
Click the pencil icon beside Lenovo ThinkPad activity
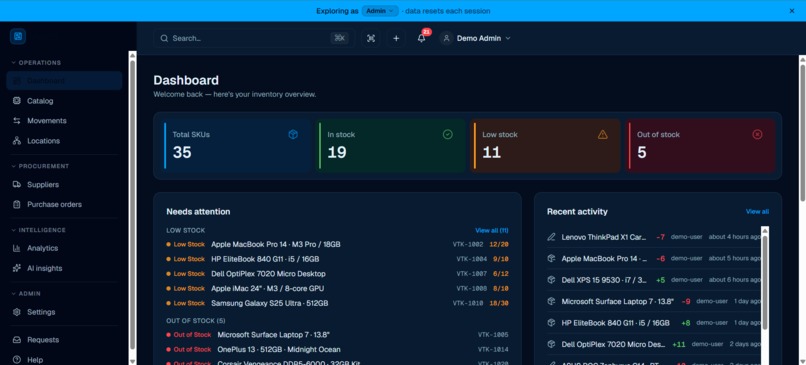(x=552, y=237)
